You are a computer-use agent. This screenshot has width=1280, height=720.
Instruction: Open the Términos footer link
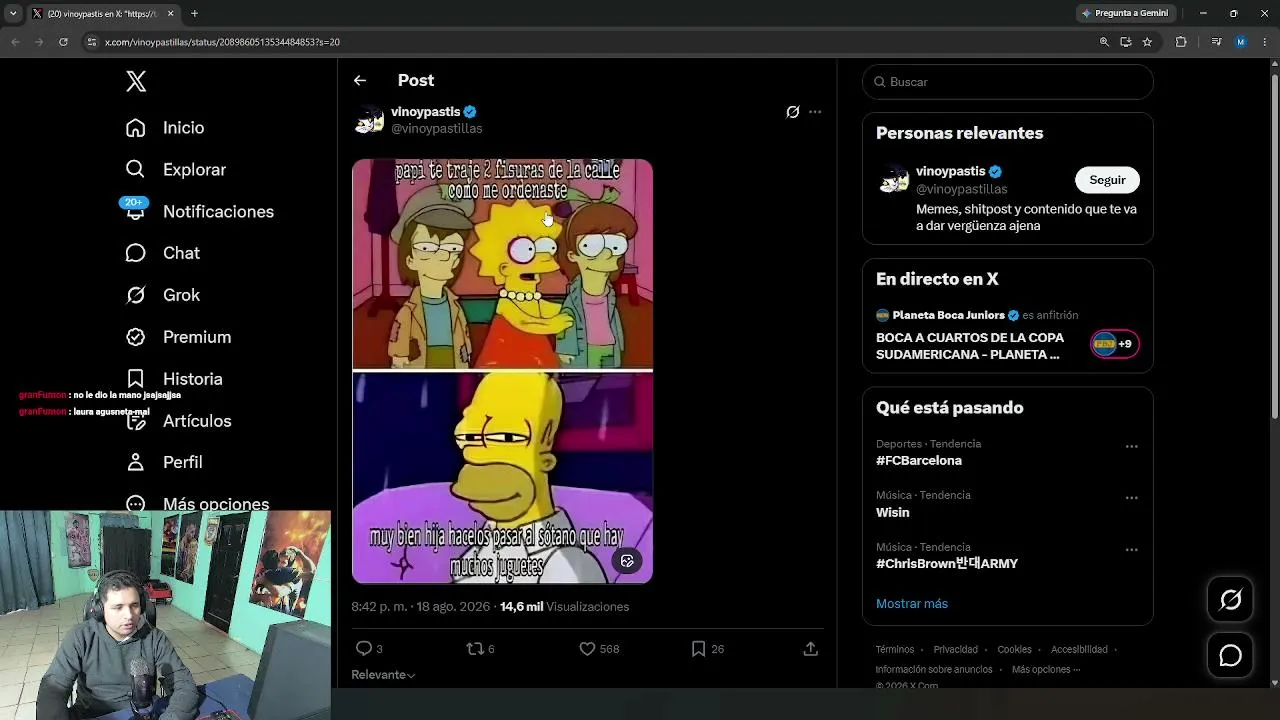tap(895, 649)
